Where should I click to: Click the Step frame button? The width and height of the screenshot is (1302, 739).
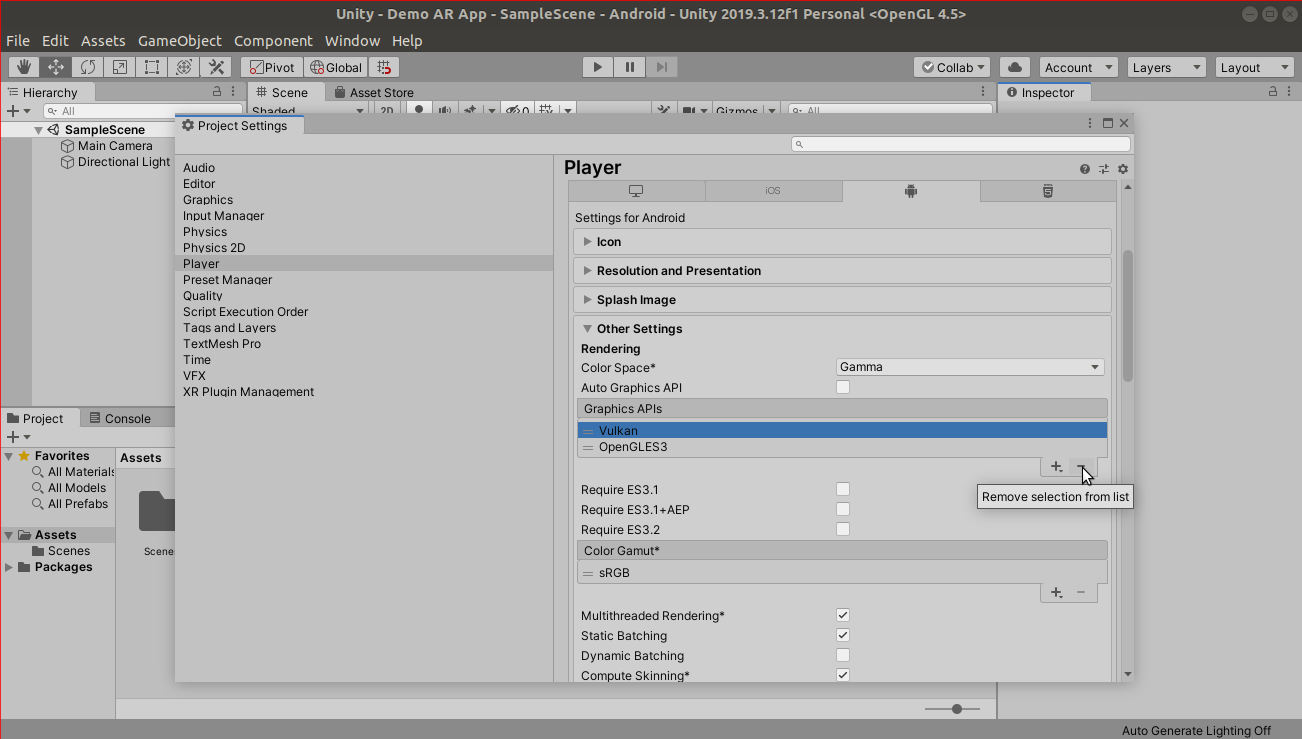pos(661,67)
